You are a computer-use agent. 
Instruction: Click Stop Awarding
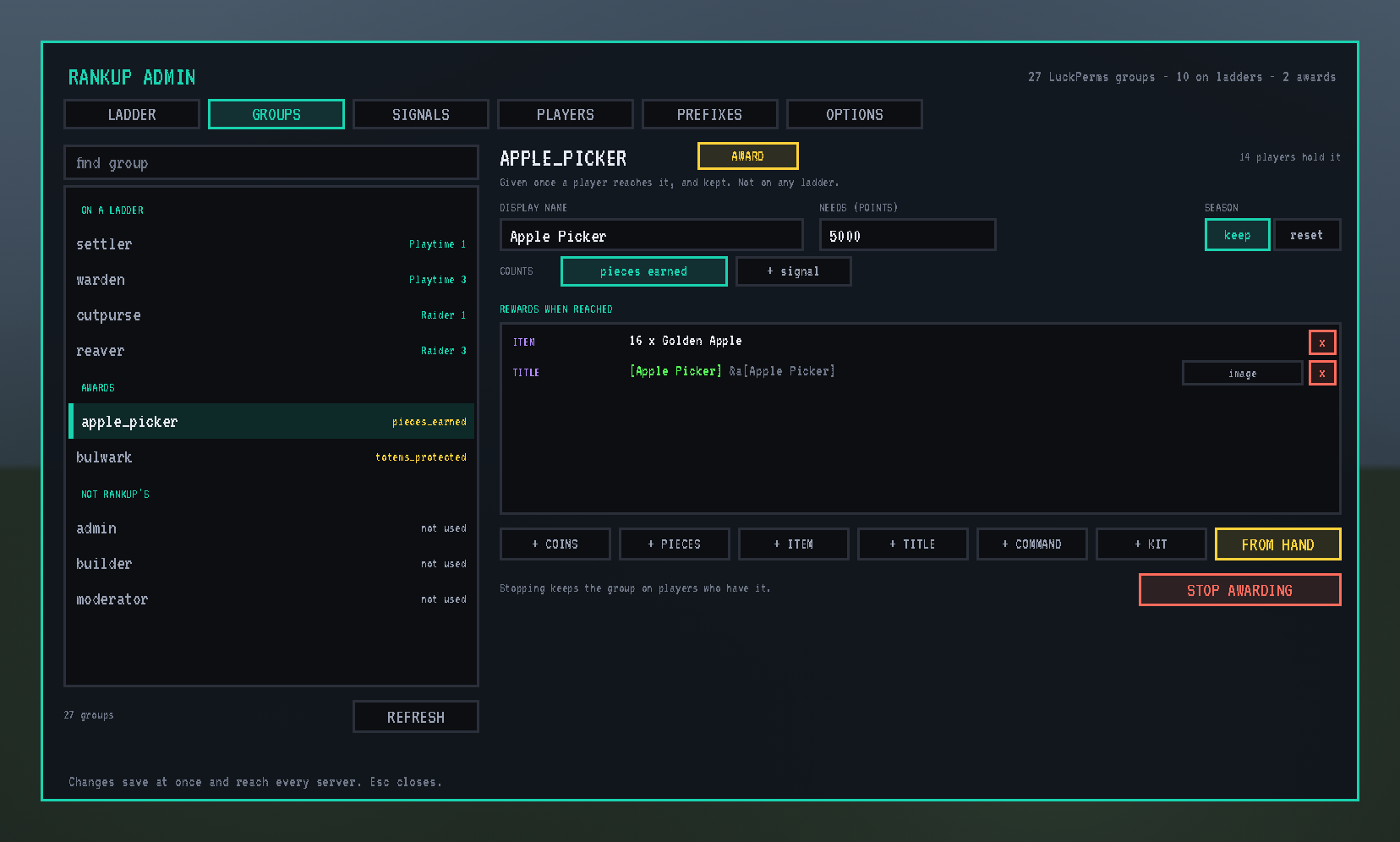point(1239,590)
